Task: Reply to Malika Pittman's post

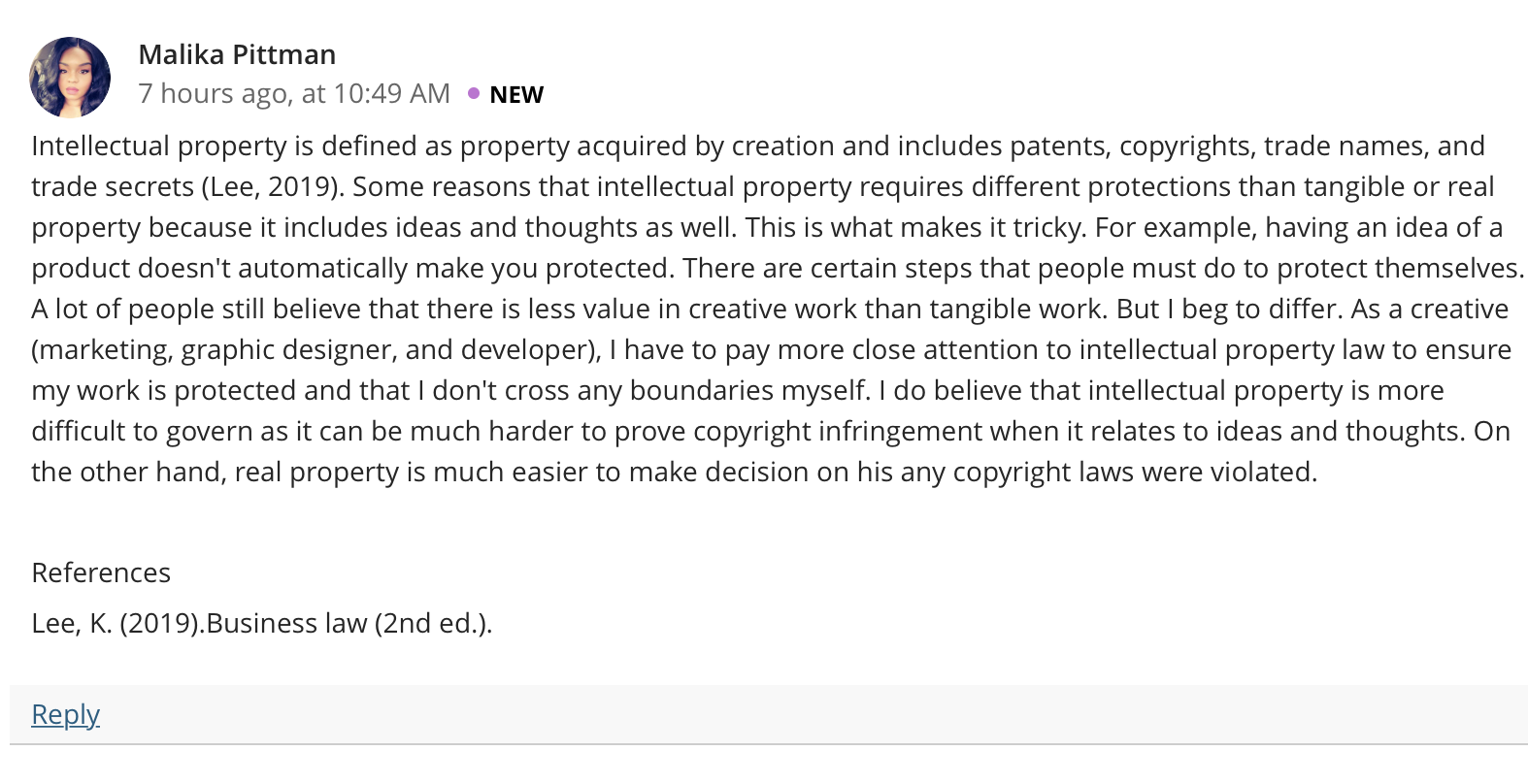Action: click(65, 714)
